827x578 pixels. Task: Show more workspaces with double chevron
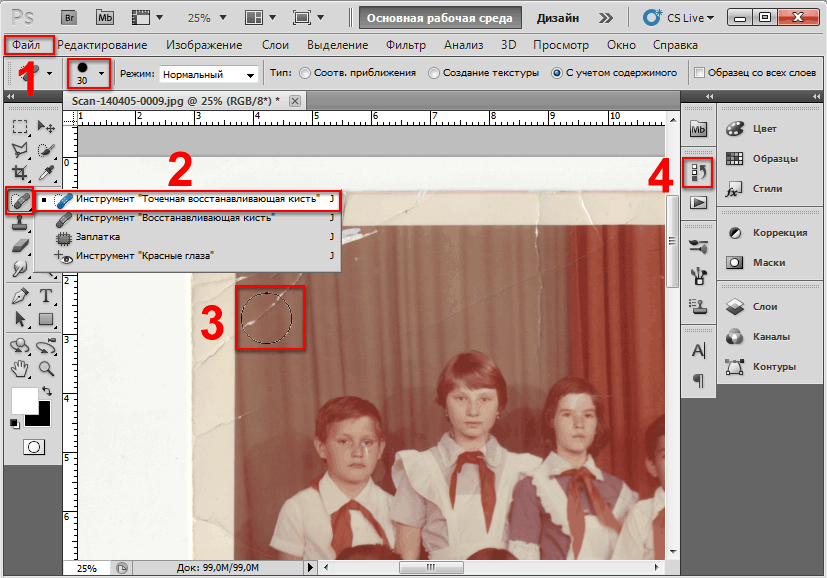606,18
